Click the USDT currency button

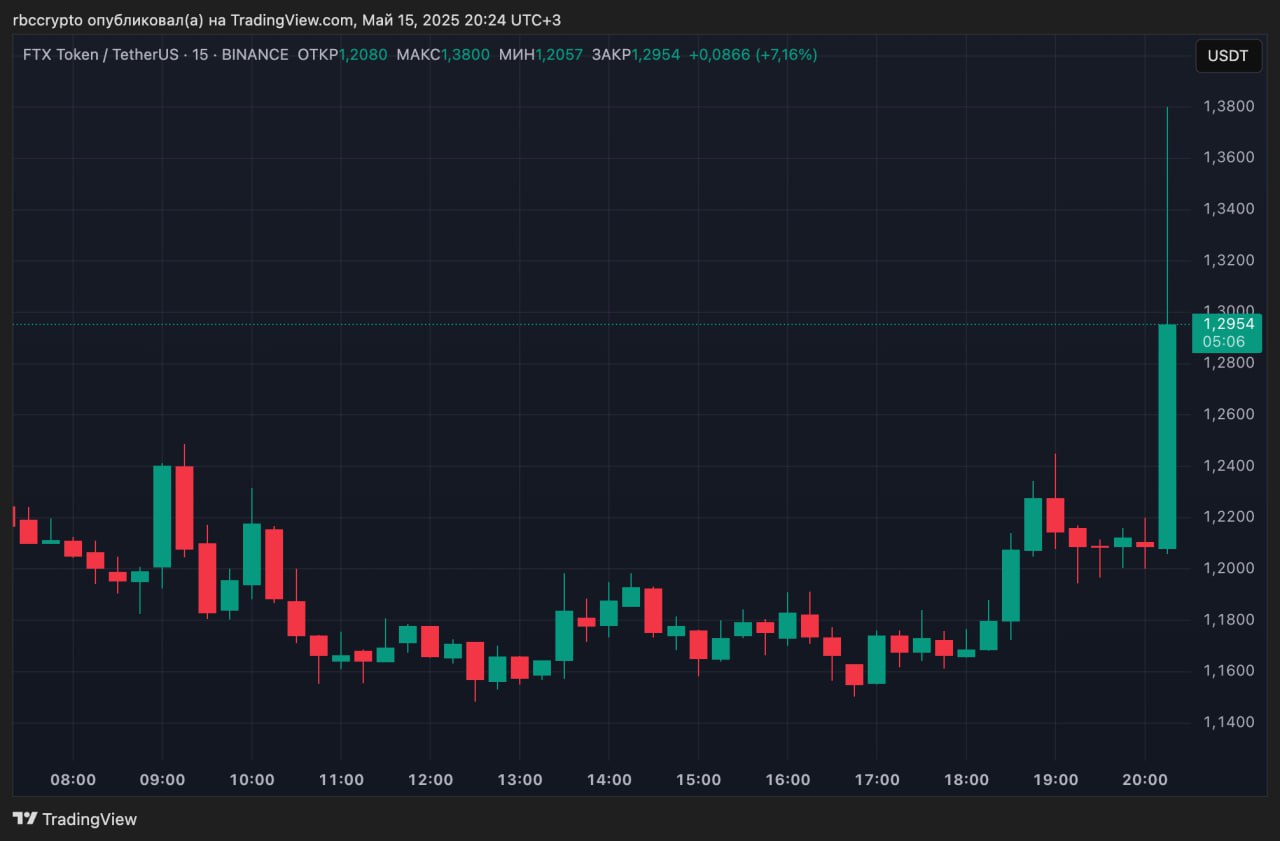pyautogui.click(x=1228, y=56)
